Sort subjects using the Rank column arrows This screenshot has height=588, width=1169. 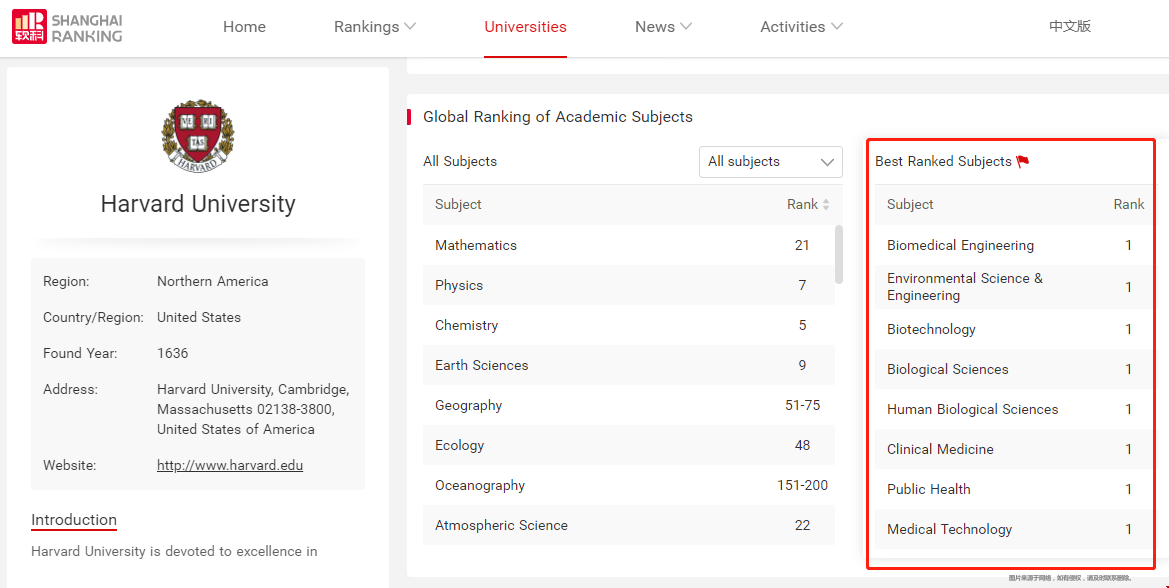(x=826, y=205)
